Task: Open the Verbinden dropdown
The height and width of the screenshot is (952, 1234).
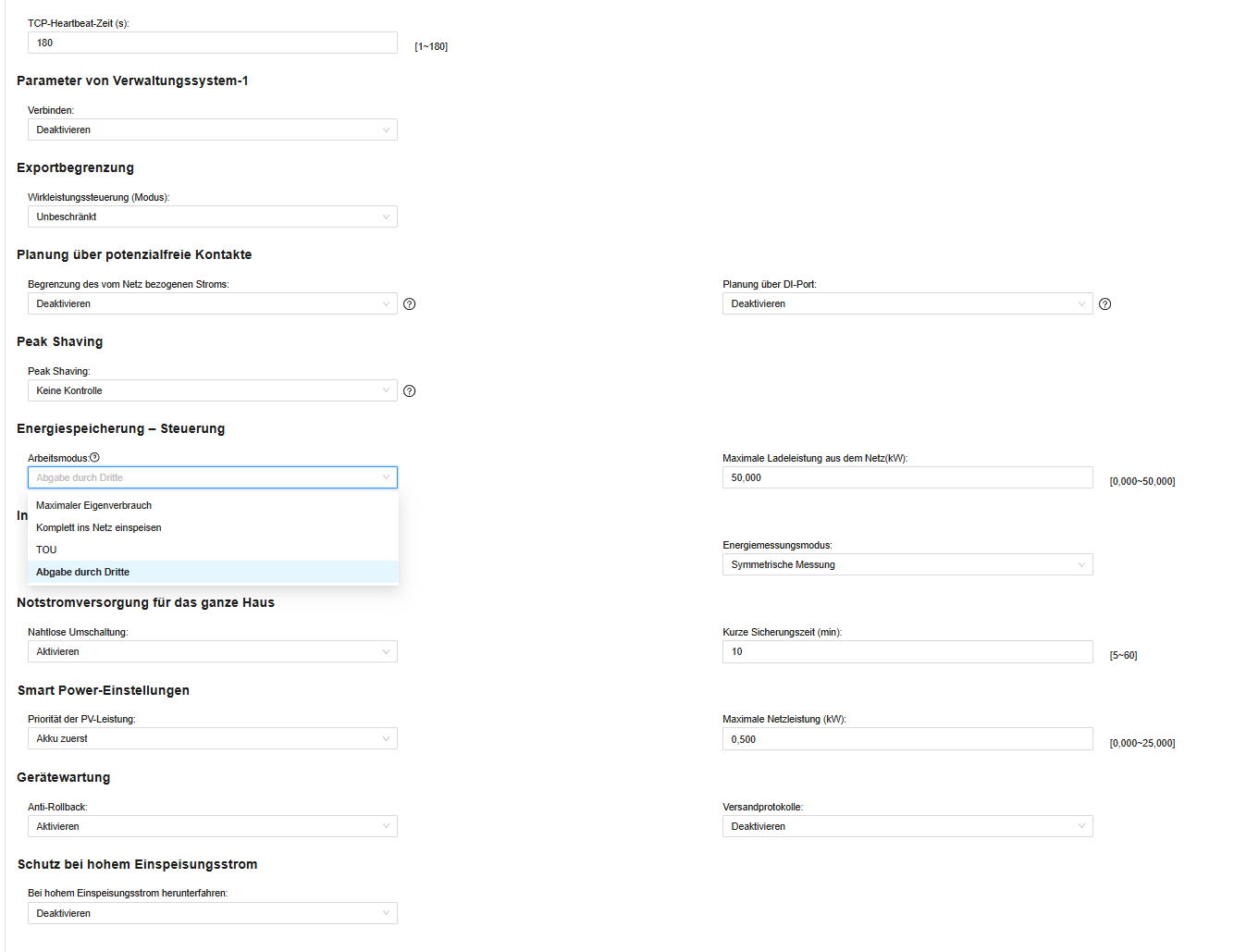Action: pos(213,130)
